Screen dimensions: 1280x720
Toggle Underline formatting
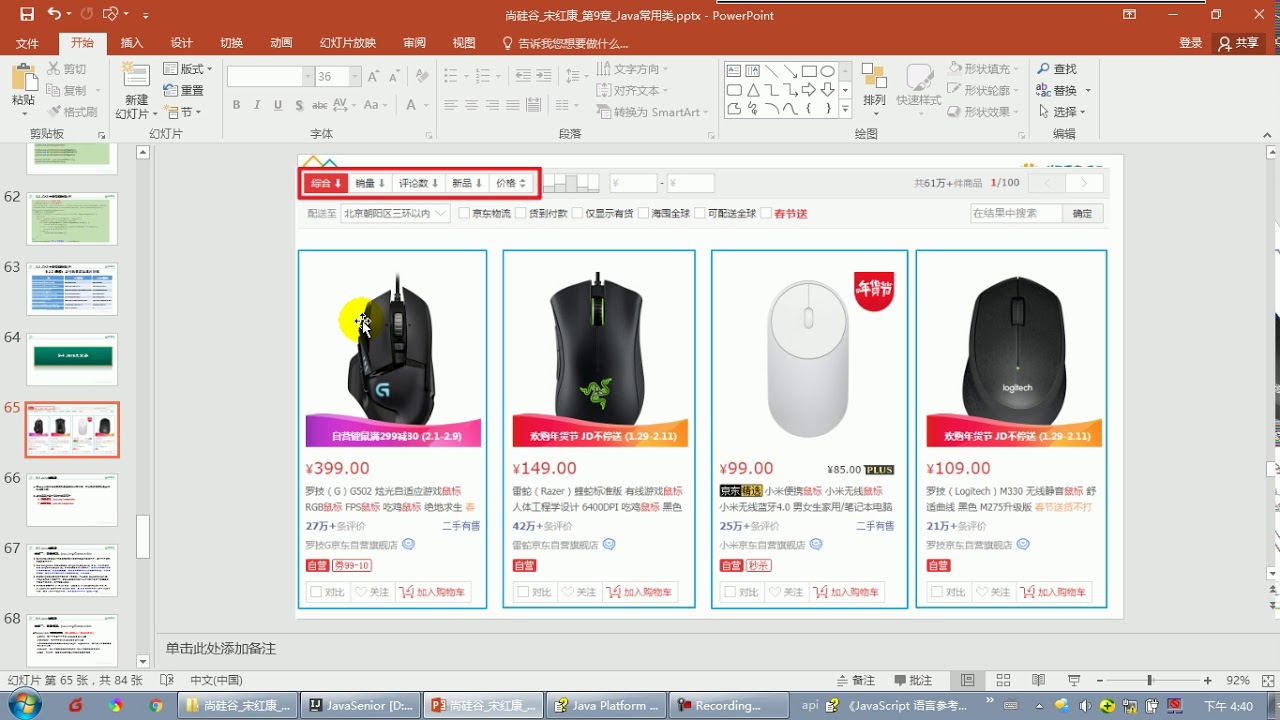(x=277, y=105)
